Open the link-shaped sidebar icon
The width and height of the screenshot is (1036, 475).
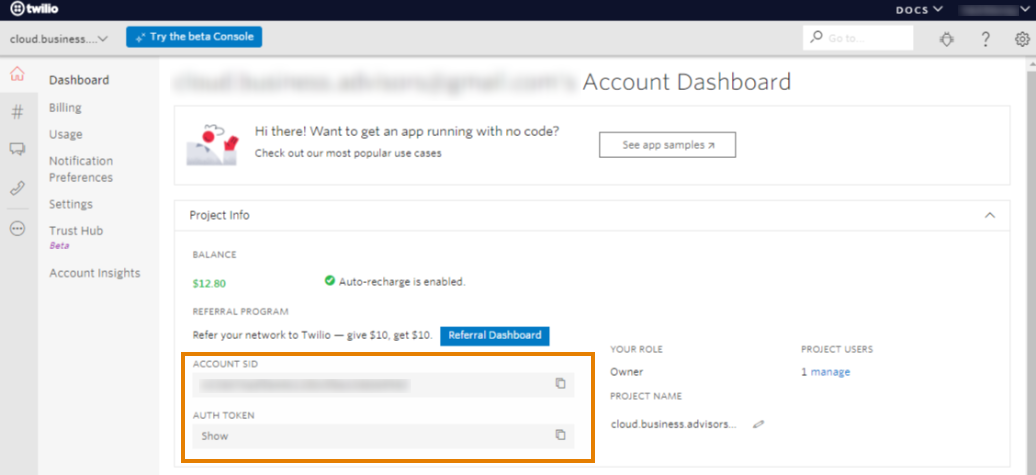[x=17, y=188]
